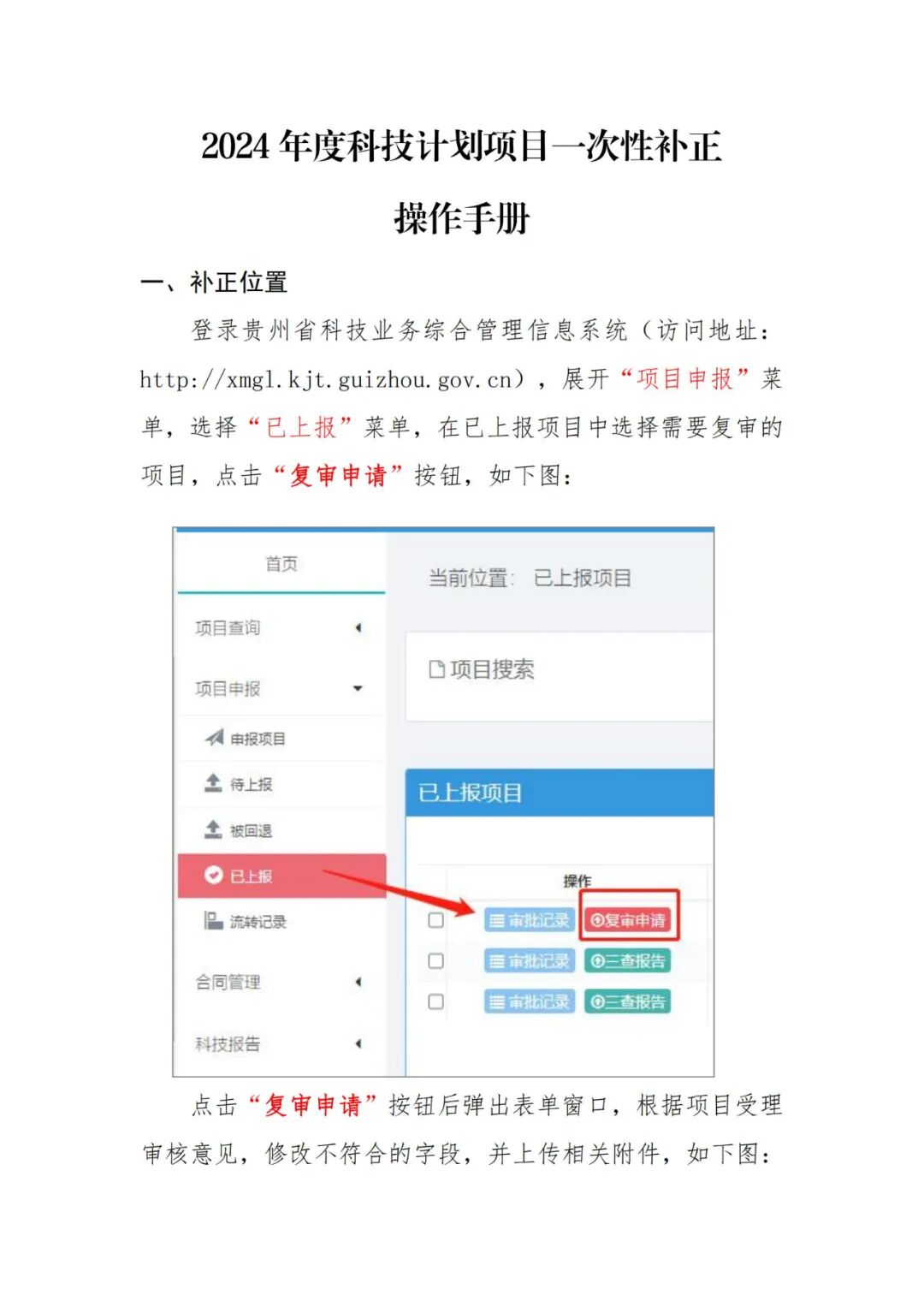Click the document icon beside 项目搜索
The image size is (924, 1307).
436,669
